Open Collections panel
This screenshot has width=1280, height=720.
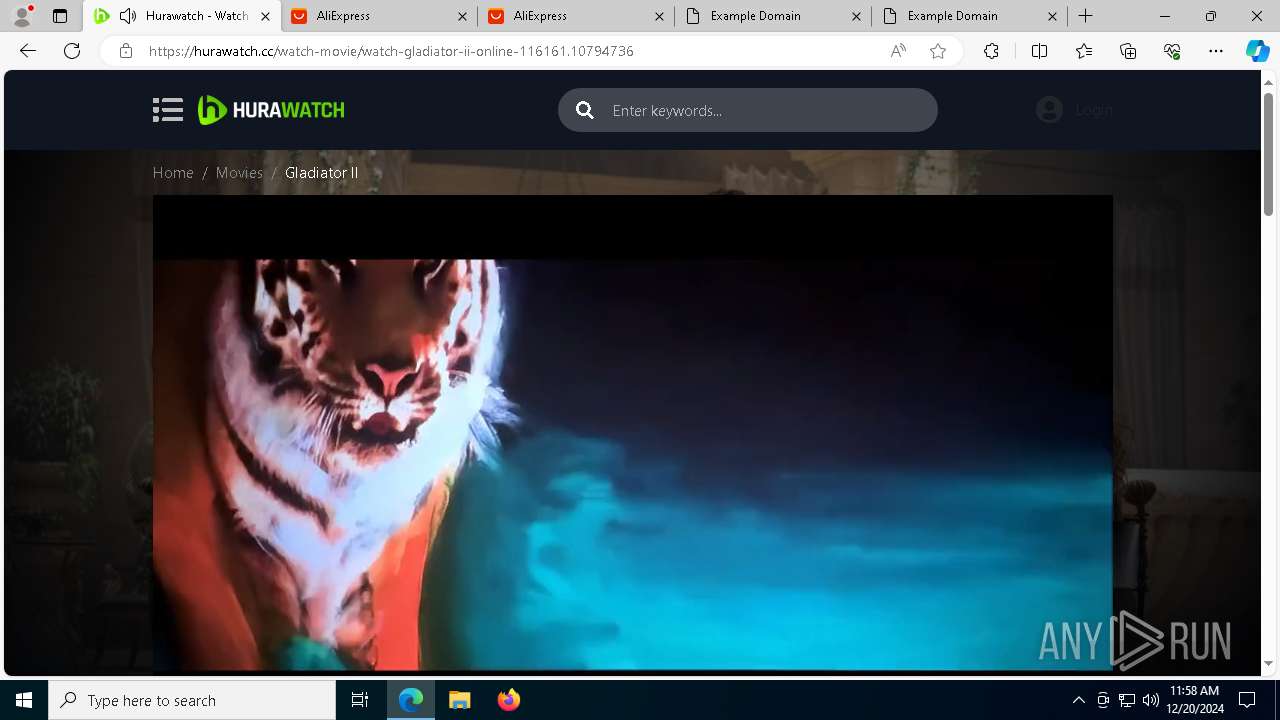point(1128,51)
